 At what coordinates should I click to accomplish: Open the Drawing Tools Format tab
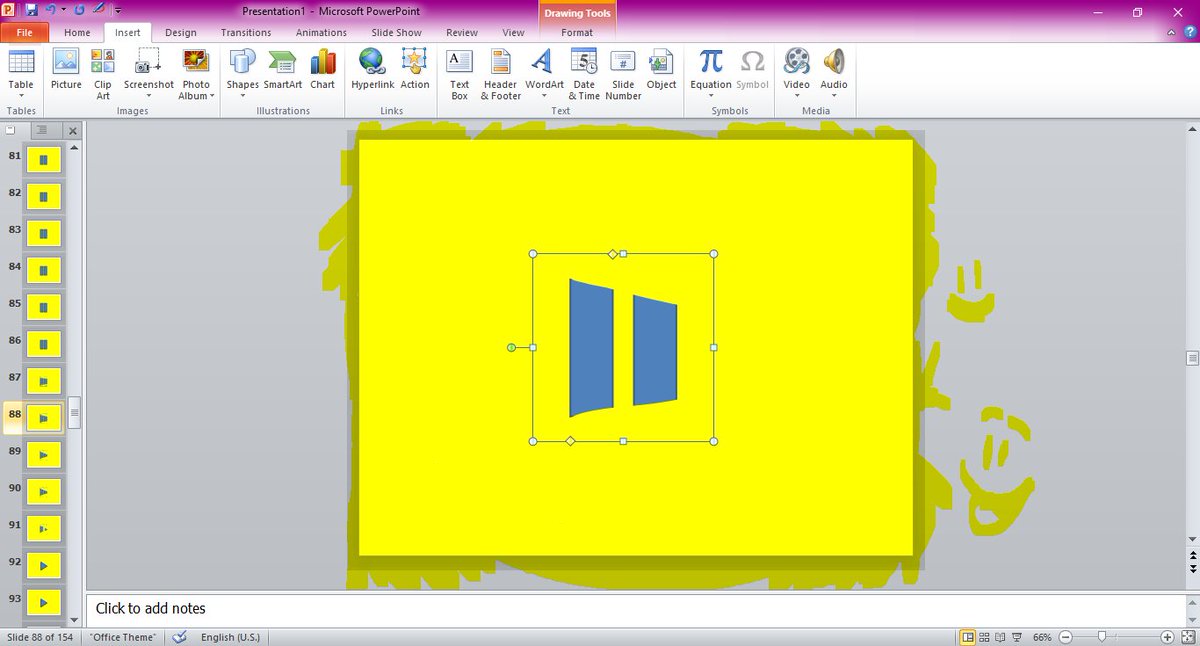pyautogui.click(x=577, y=32)
